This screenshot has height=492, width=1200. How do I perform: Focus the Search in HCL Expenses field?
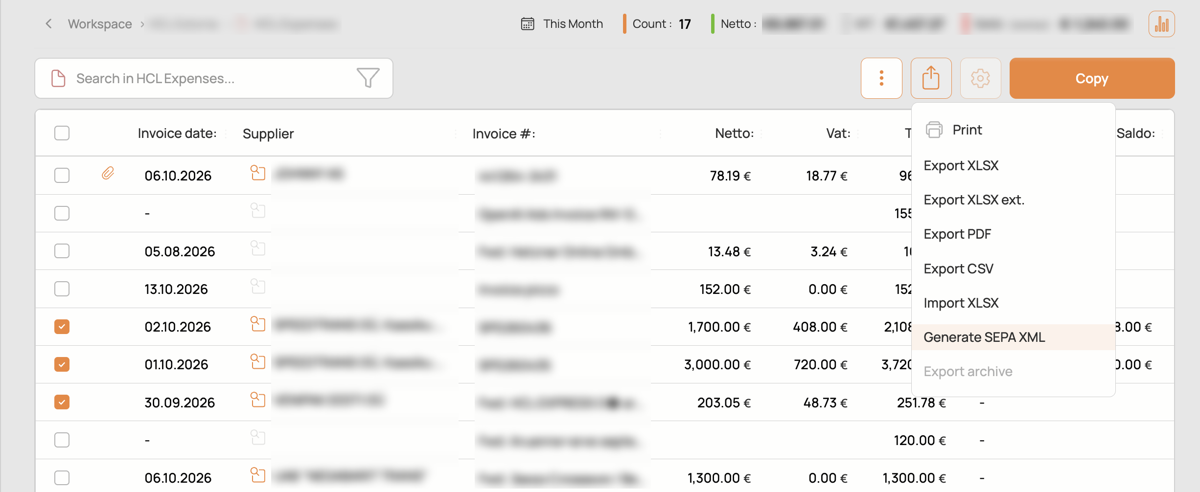[214, 78]
